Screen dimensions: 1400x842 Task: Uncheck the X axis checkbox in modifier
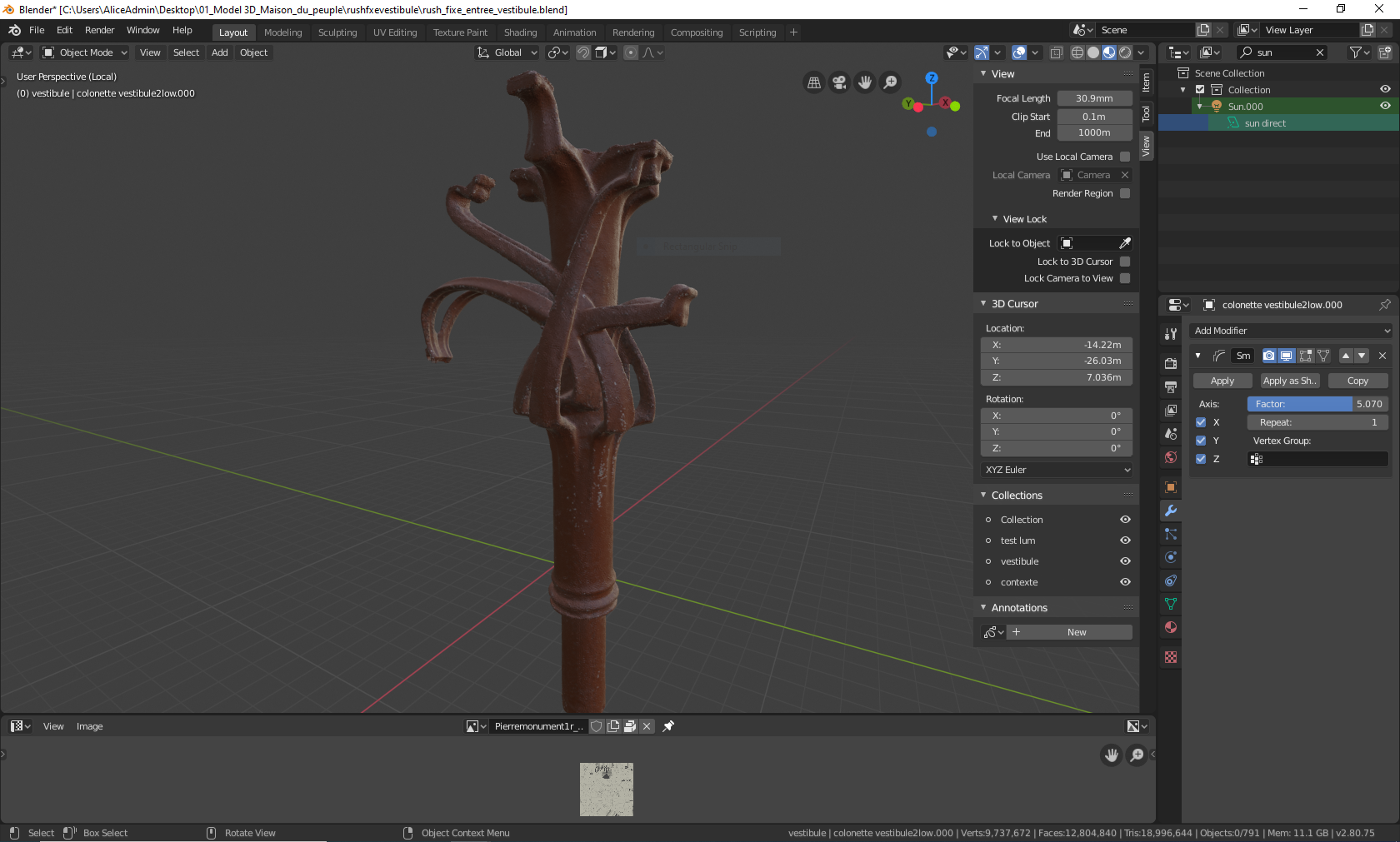(1201, 422)
